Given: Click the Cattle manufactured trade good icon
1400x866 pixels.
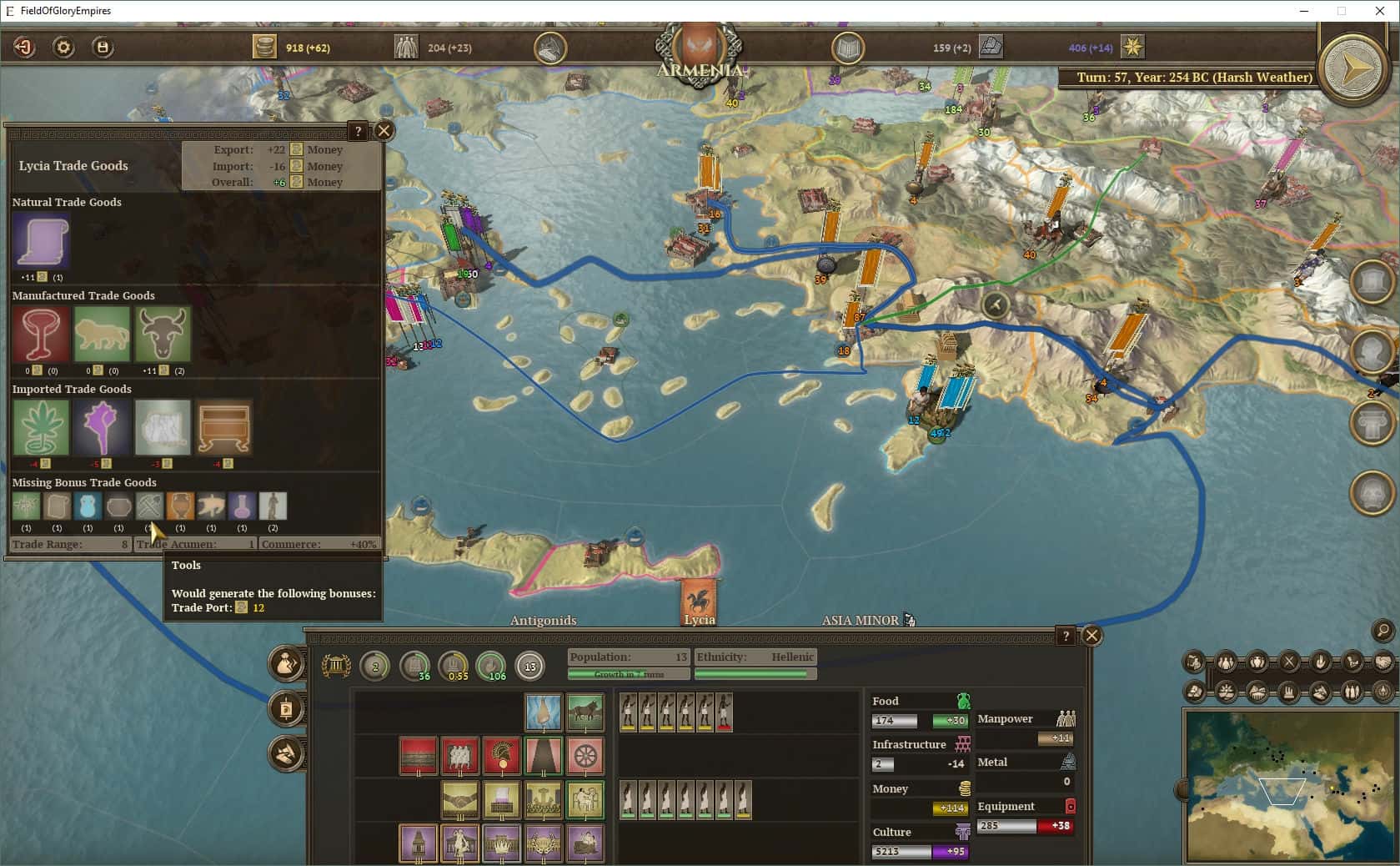Looking at the screenshot, I should [163, 335].
